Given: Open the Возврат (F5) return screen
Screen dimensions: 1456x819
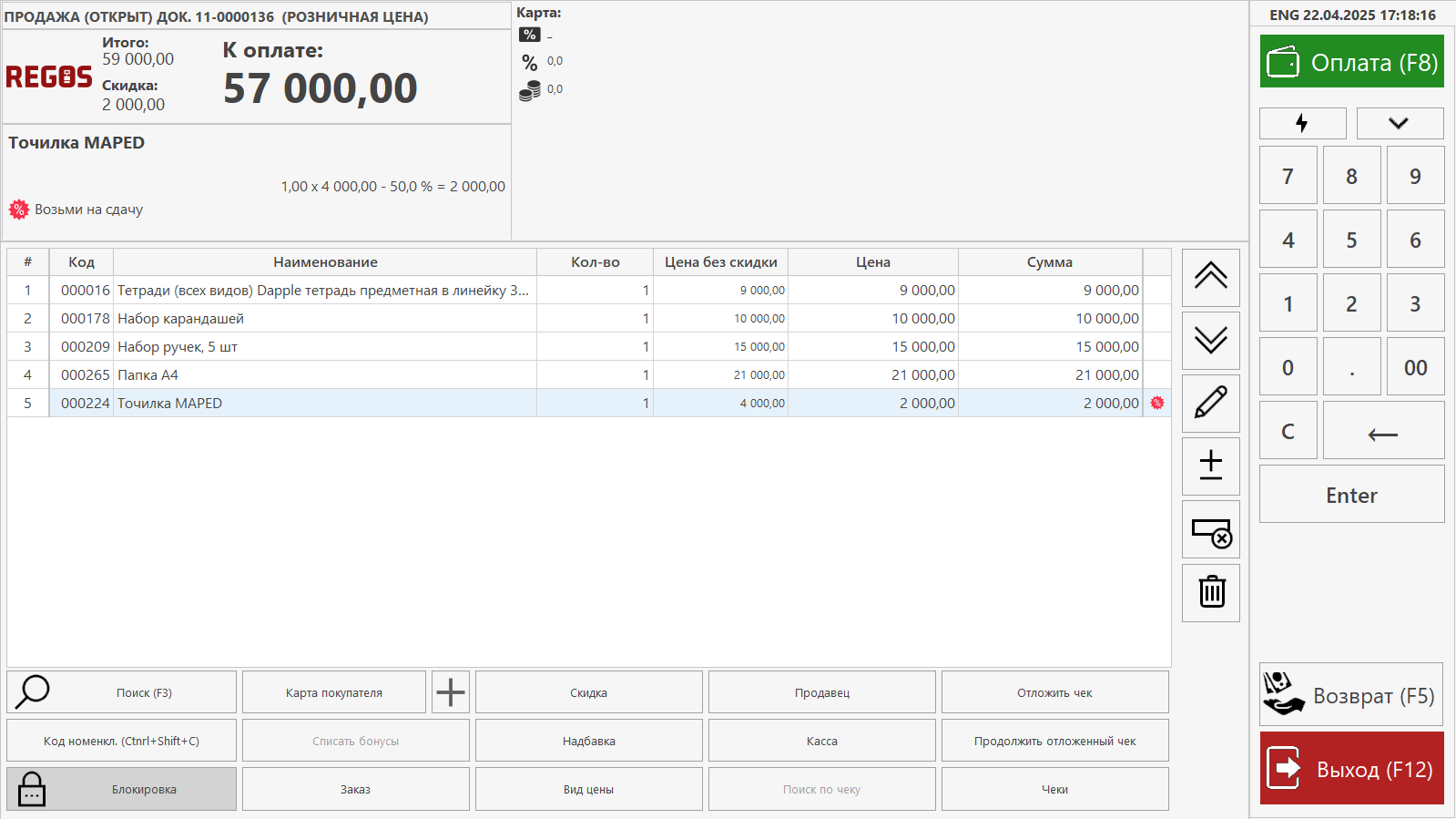Looking at the screenshot, I should [1351, 694].
